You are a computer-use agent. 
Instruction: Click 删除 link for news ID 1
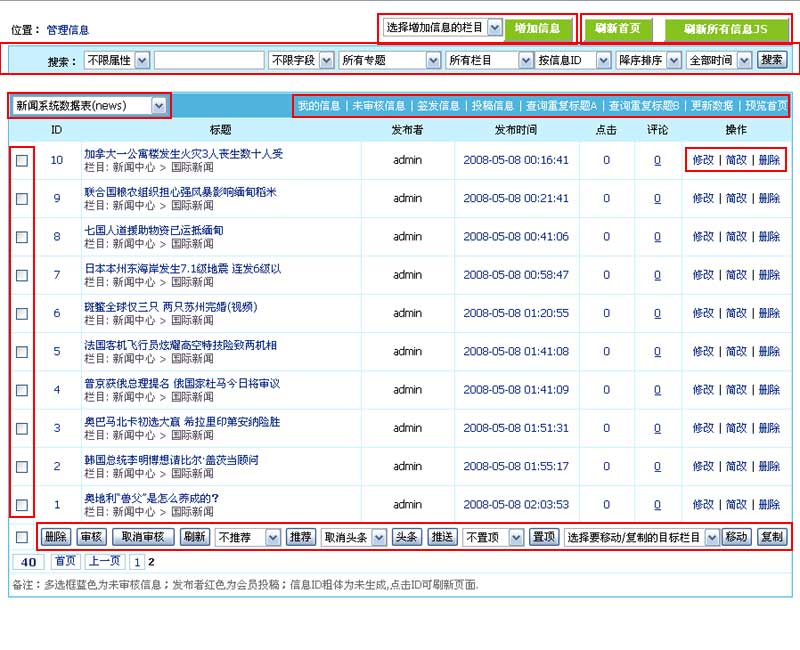(x=769, y=504)
